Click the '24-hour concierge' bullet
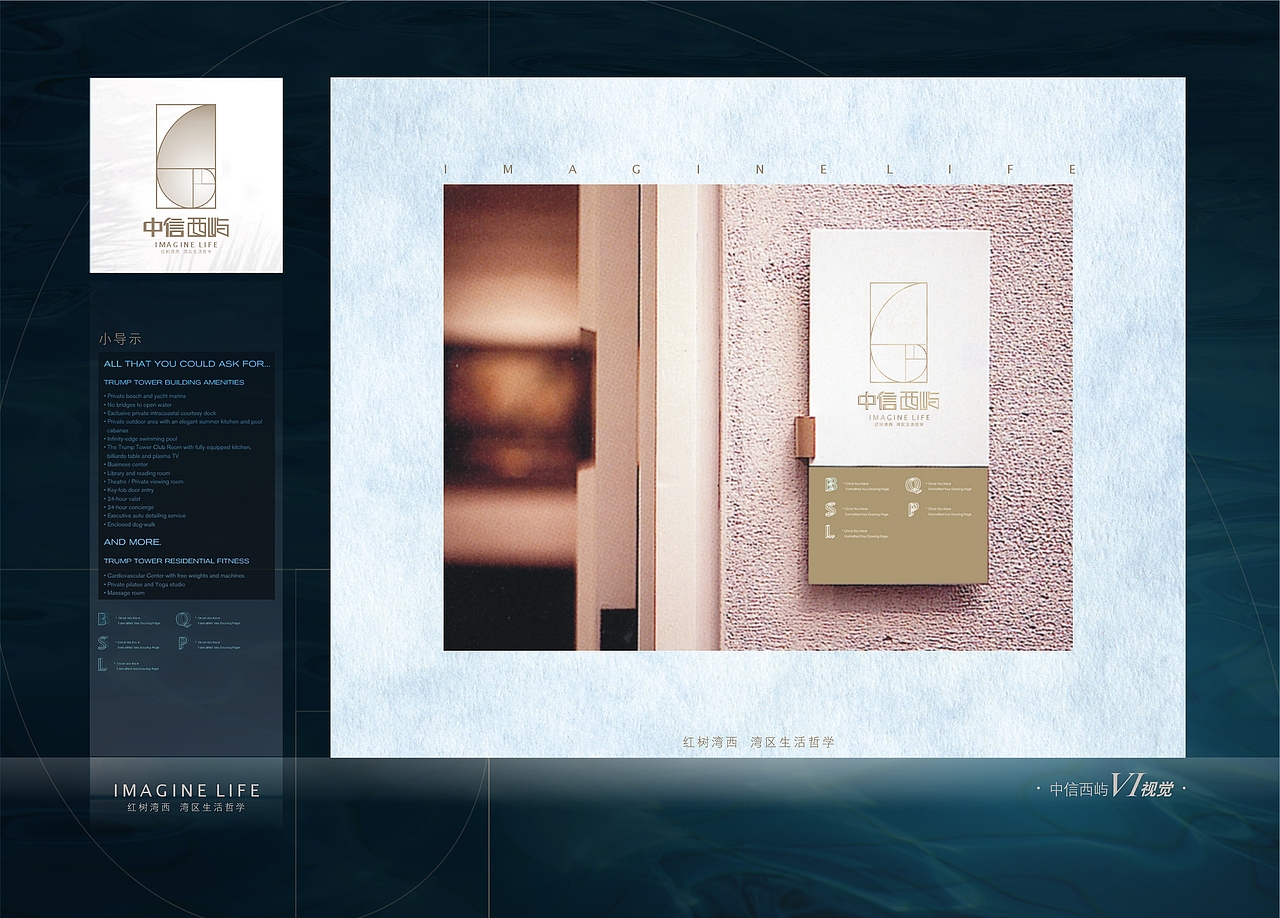 [x=129, y=507]
